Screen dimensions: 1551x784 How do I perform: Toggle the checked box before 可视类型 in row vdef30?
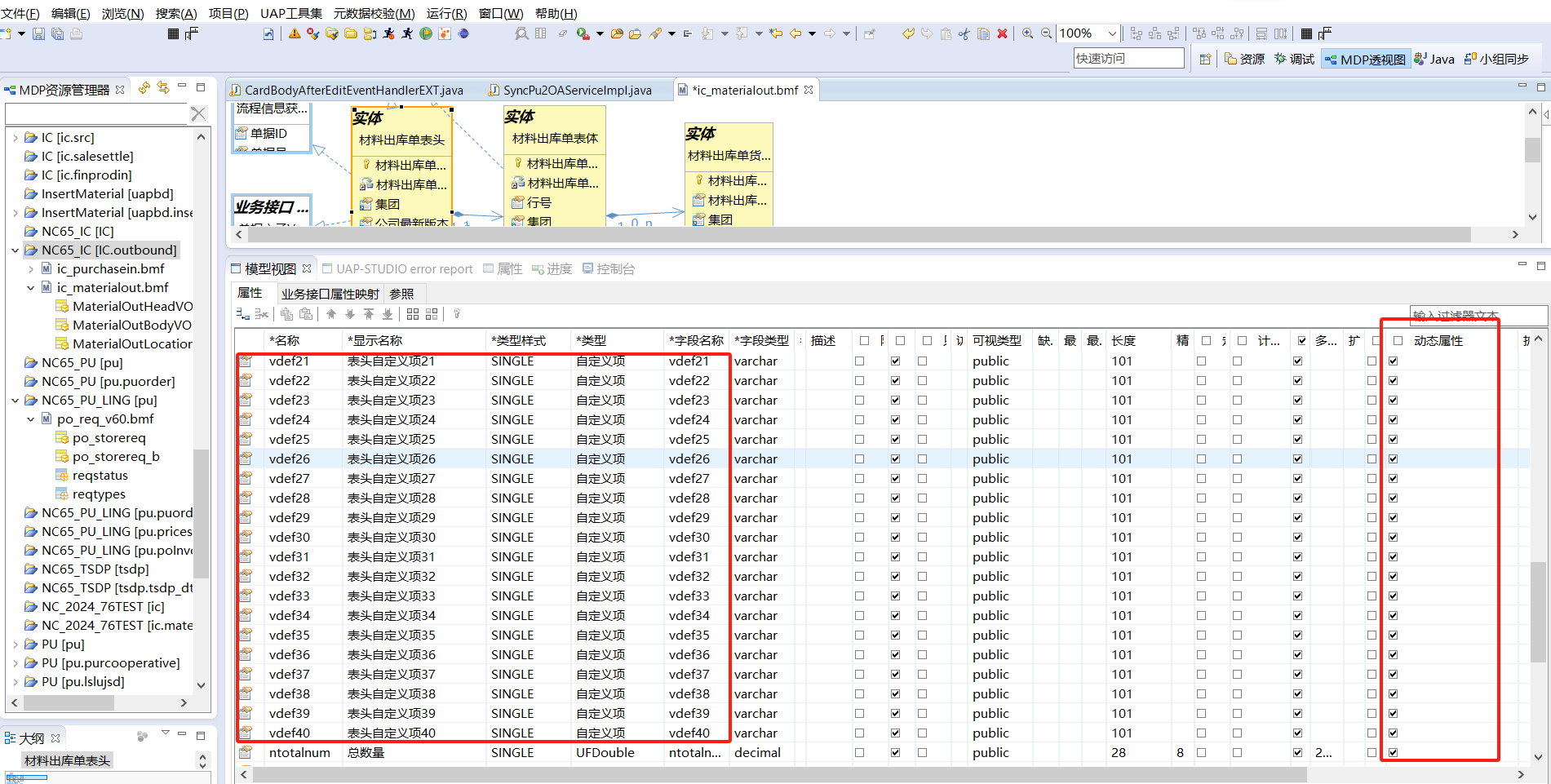point(896,537)
